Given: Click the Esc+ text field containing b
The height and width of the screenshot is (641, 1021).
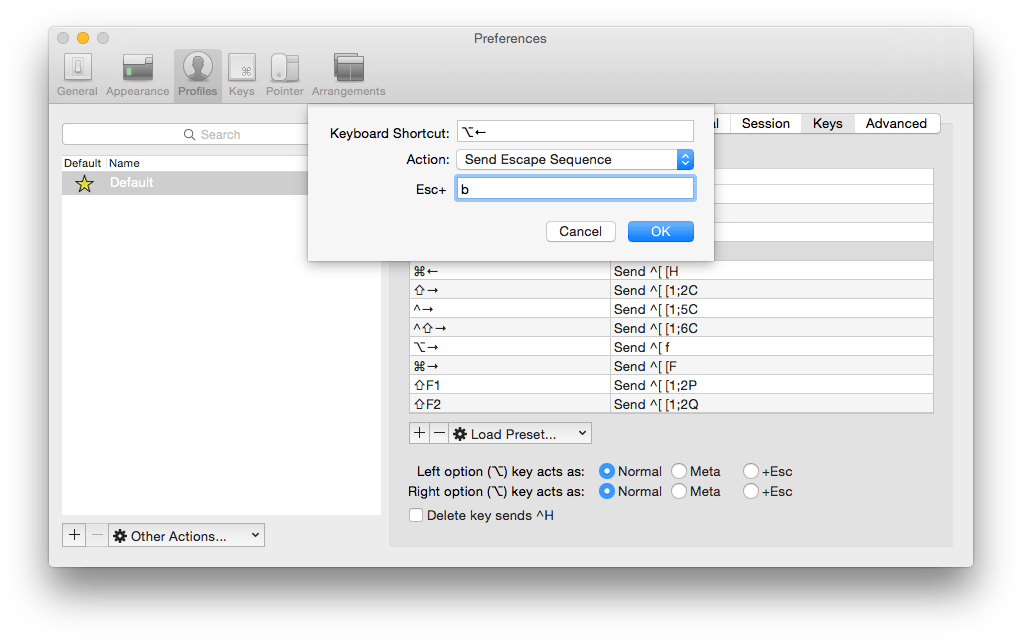Looking at the screenshot, I should click(x=575, y=187).
